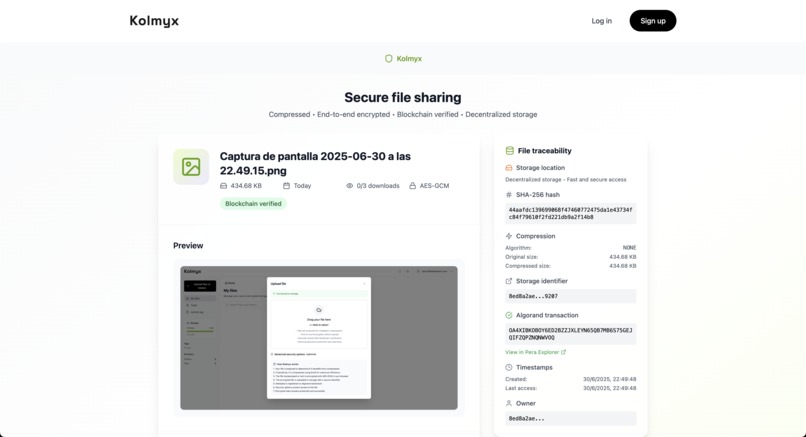Click the calendar icon next to Today
This screenshot has height=437, width=806.
tap(286, 186)
